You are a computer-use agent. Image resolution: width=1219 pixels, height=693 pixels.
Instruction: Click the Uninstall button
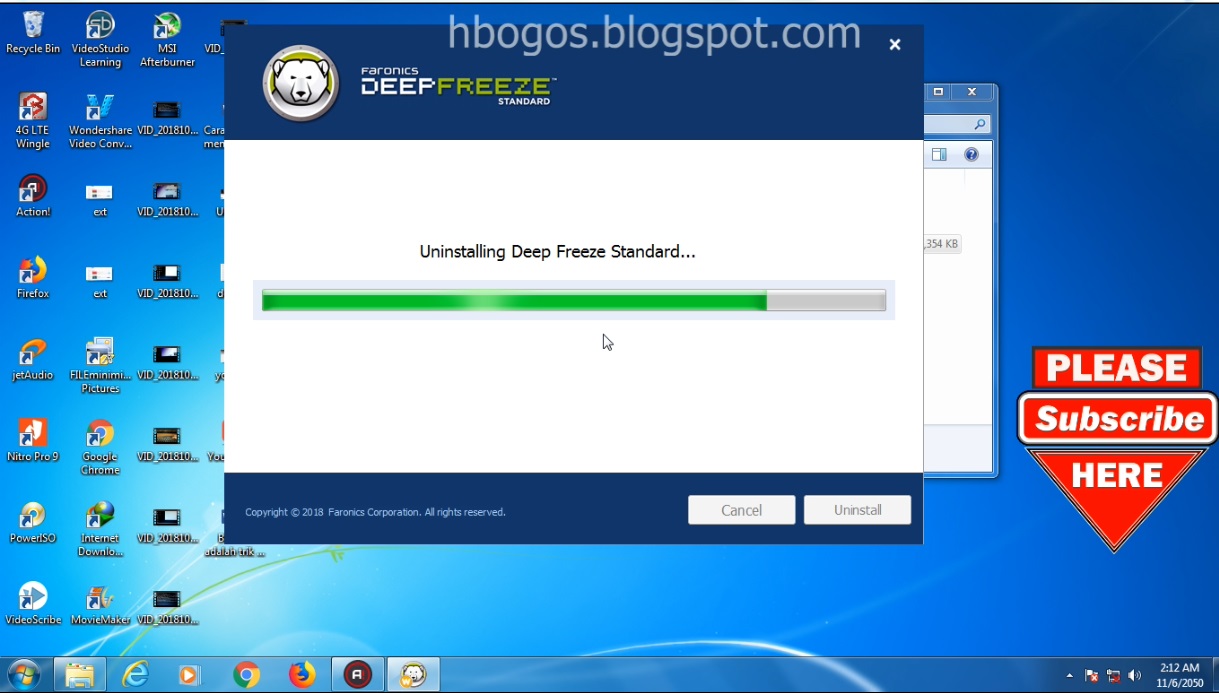tap(856, 510)
